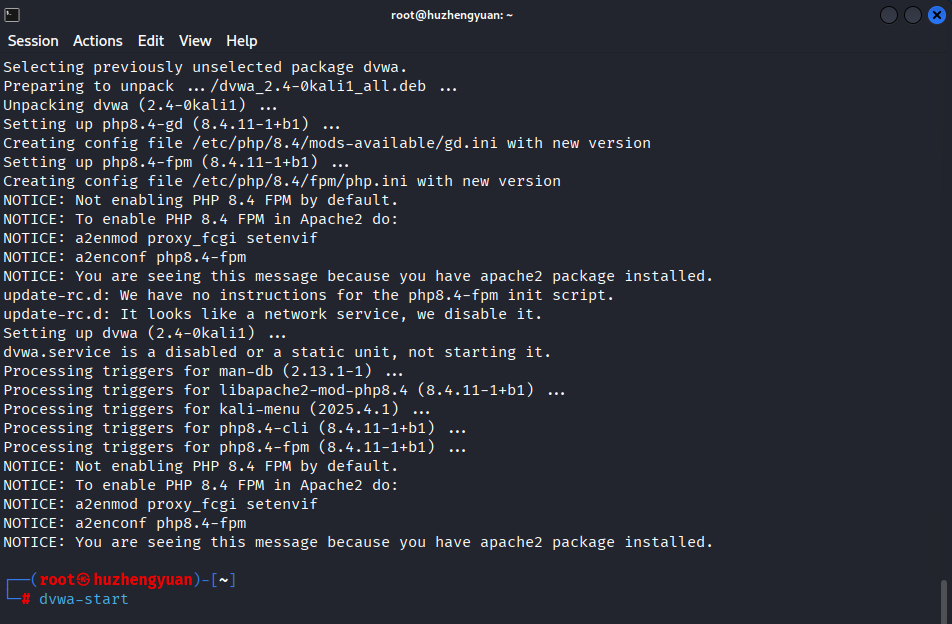The height and width of the screenshot is (624, 952).
Task: Click the terminal icon in the title bar
Action: coord(12,15)
